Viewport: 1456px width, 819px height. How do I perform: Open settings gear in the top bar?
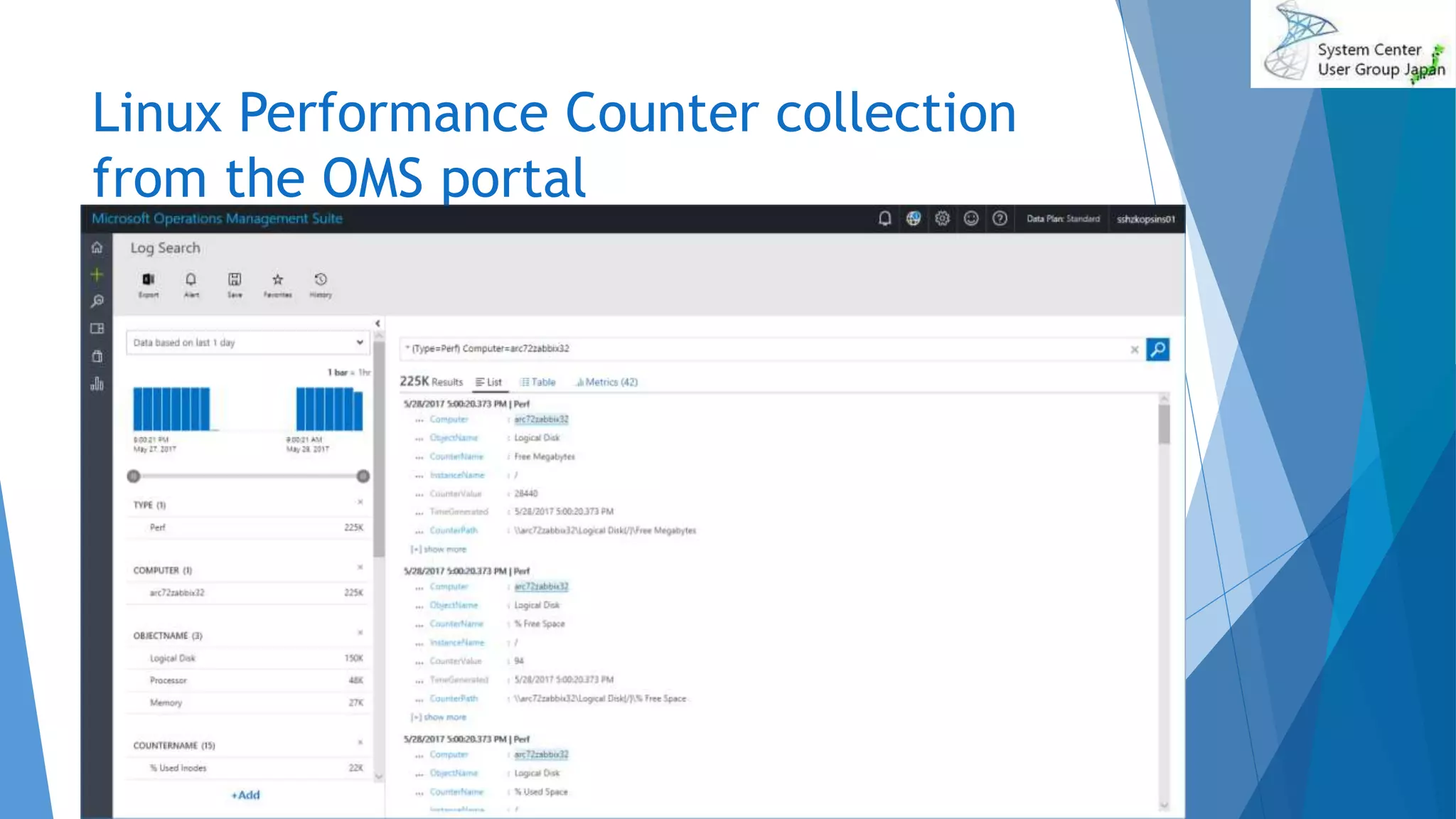coord(943,219)
